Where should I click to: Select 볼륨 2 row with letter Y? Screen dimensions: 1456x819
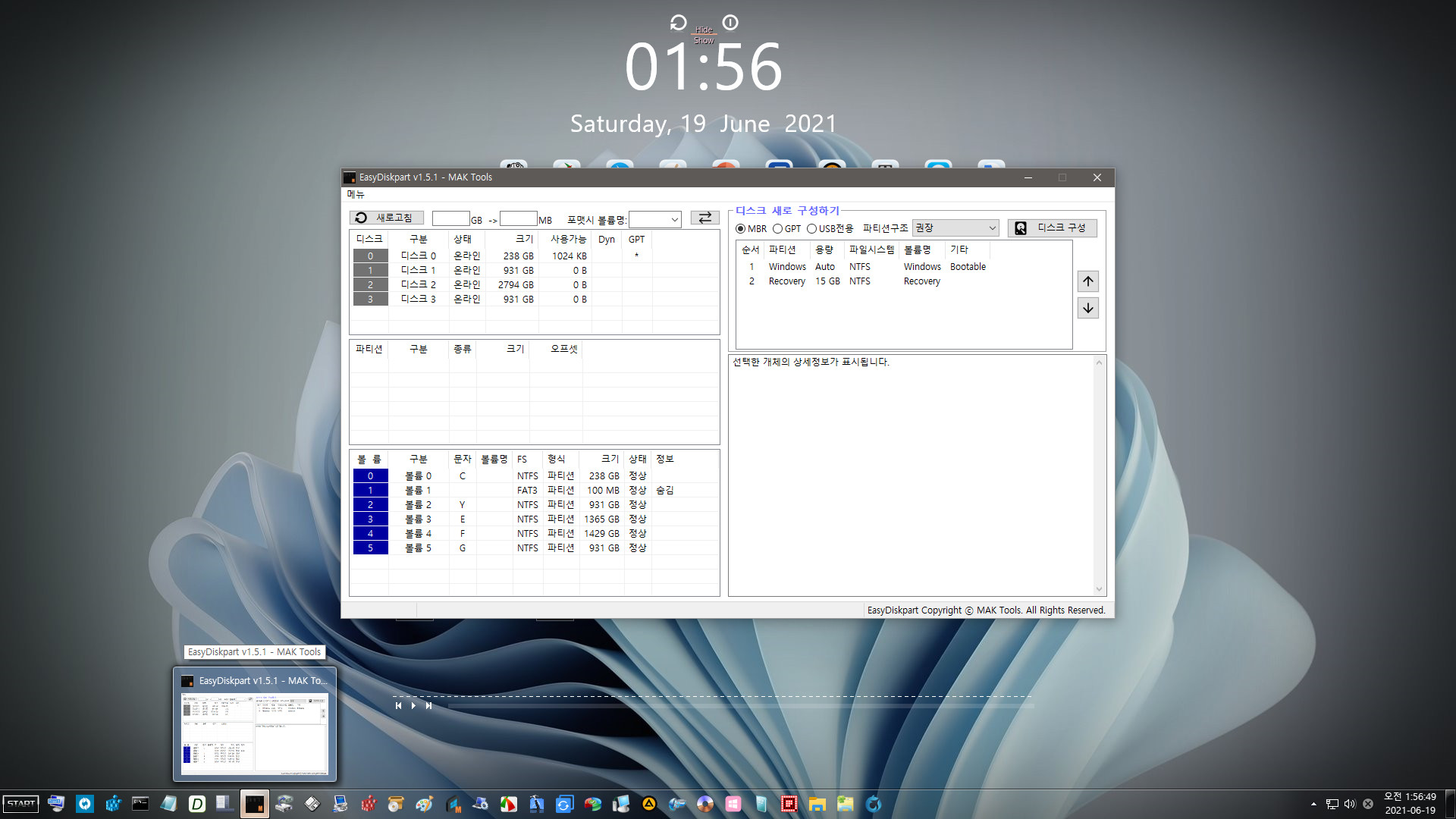pos(534,504)
